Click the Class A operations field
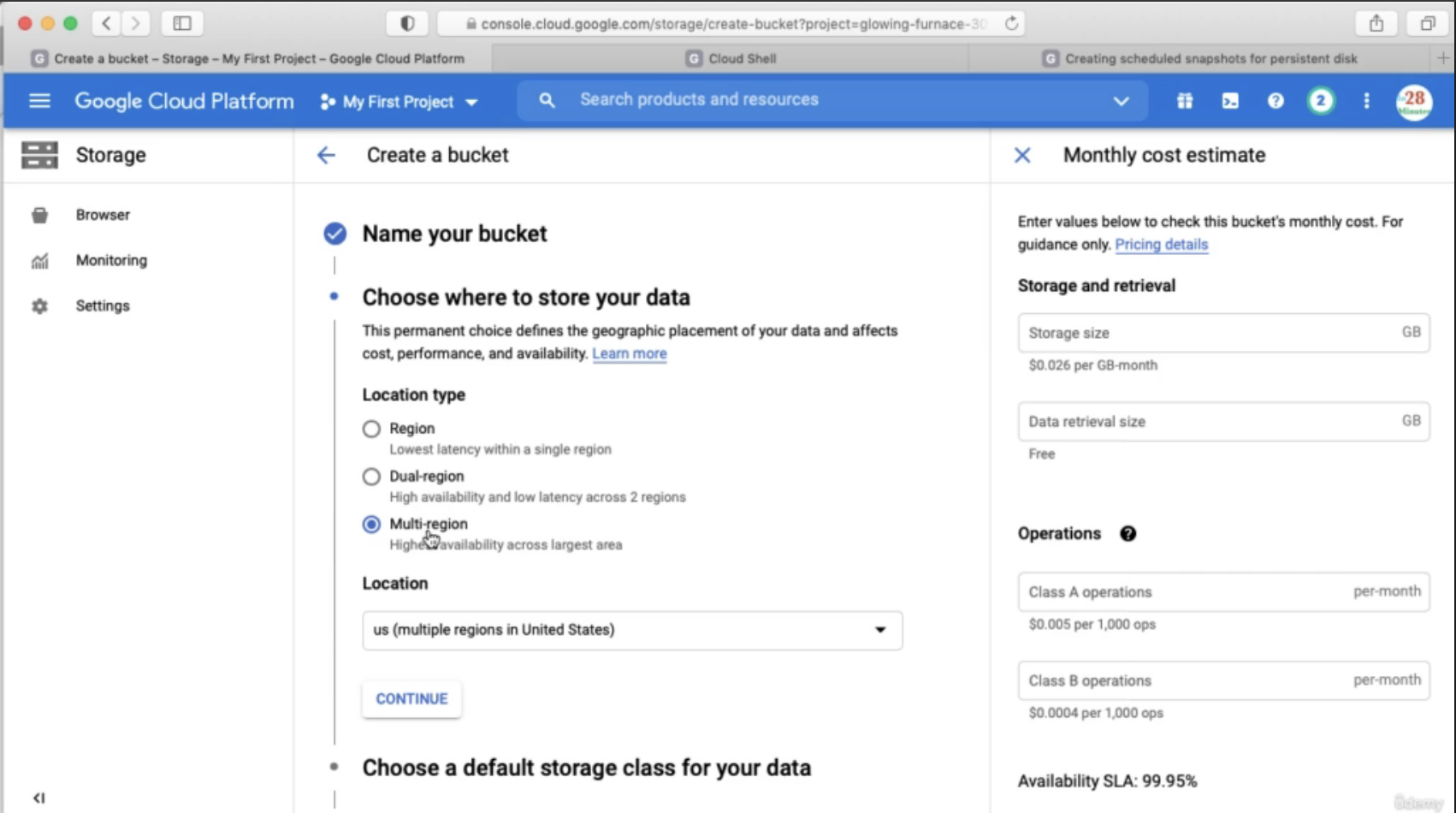Screen dimensions: 1456x813 tap(1223, 591)
